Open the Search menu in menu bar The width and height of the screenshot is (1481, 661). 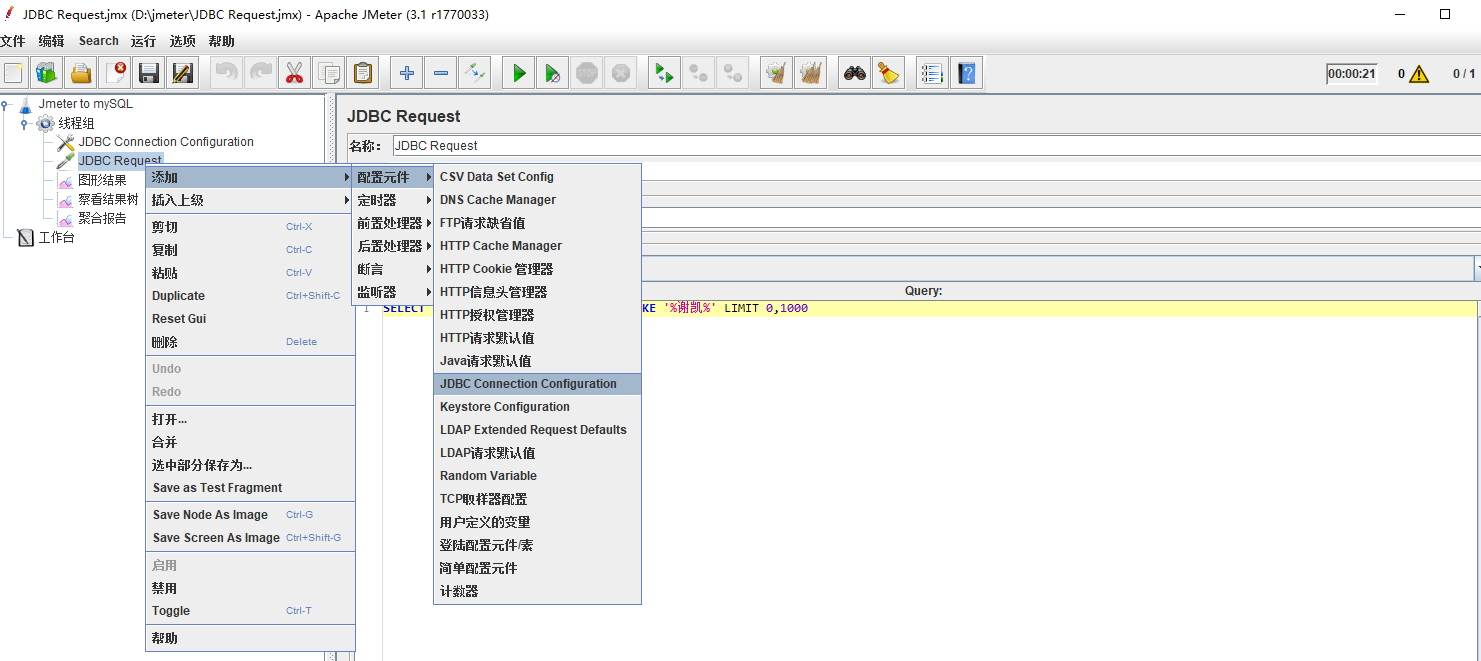(x=99, y=41)
